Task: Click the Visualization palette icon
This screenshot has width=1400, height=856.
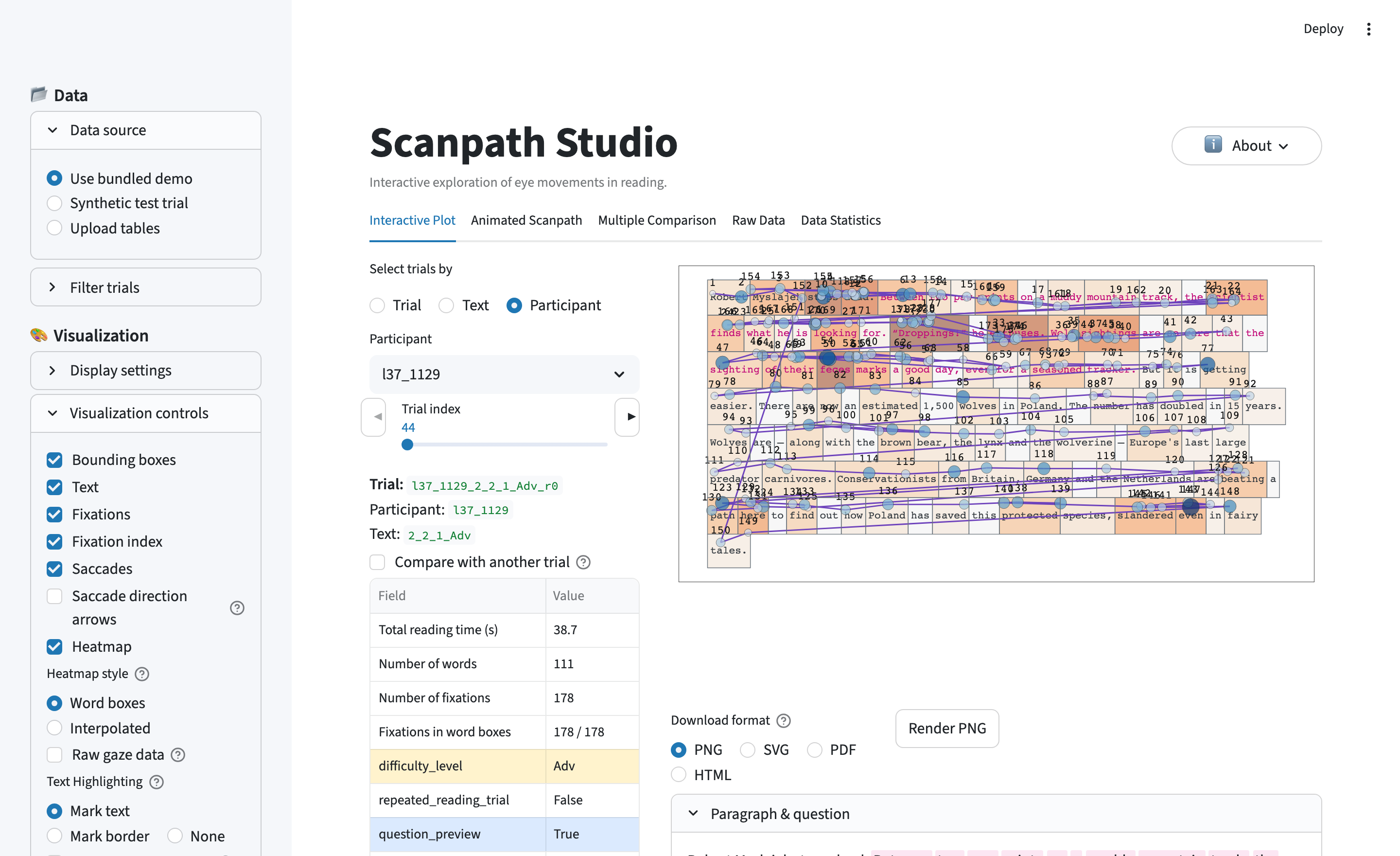Action: coord(38,335)
